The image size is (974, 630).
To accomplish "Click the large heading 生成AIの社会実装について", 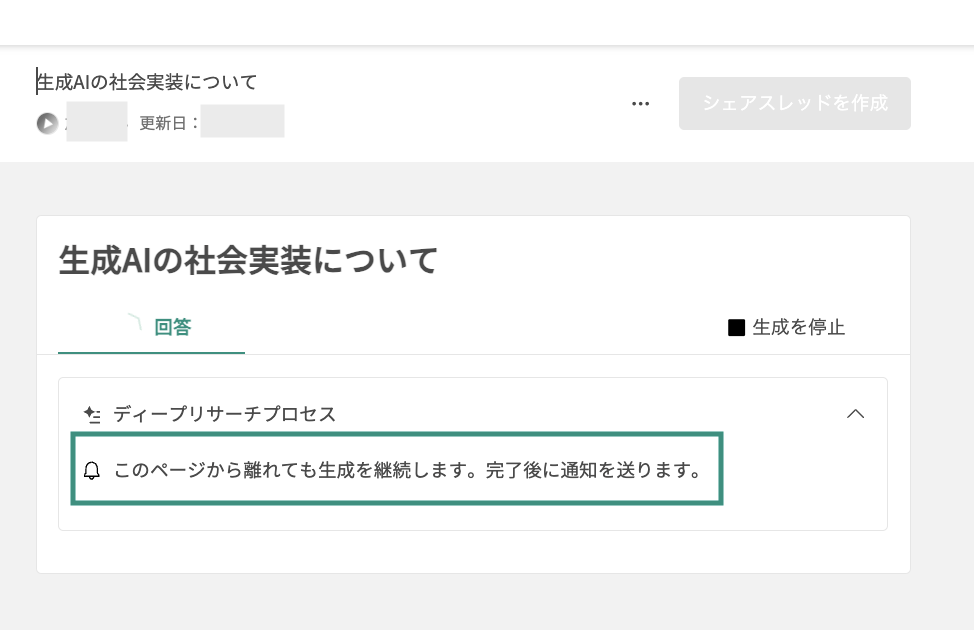I will point(248,260).
